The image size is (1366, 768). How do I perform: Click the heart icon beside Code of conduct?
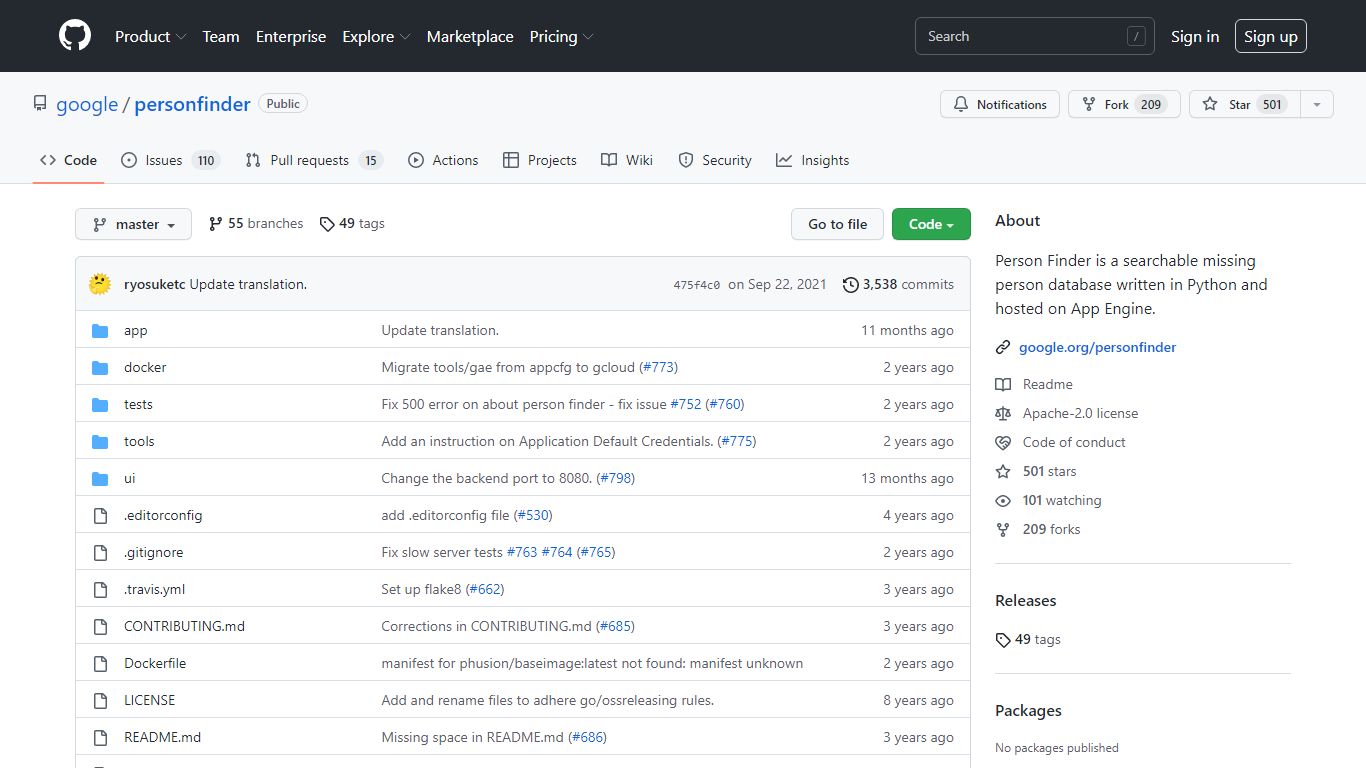click(1003, 442)
